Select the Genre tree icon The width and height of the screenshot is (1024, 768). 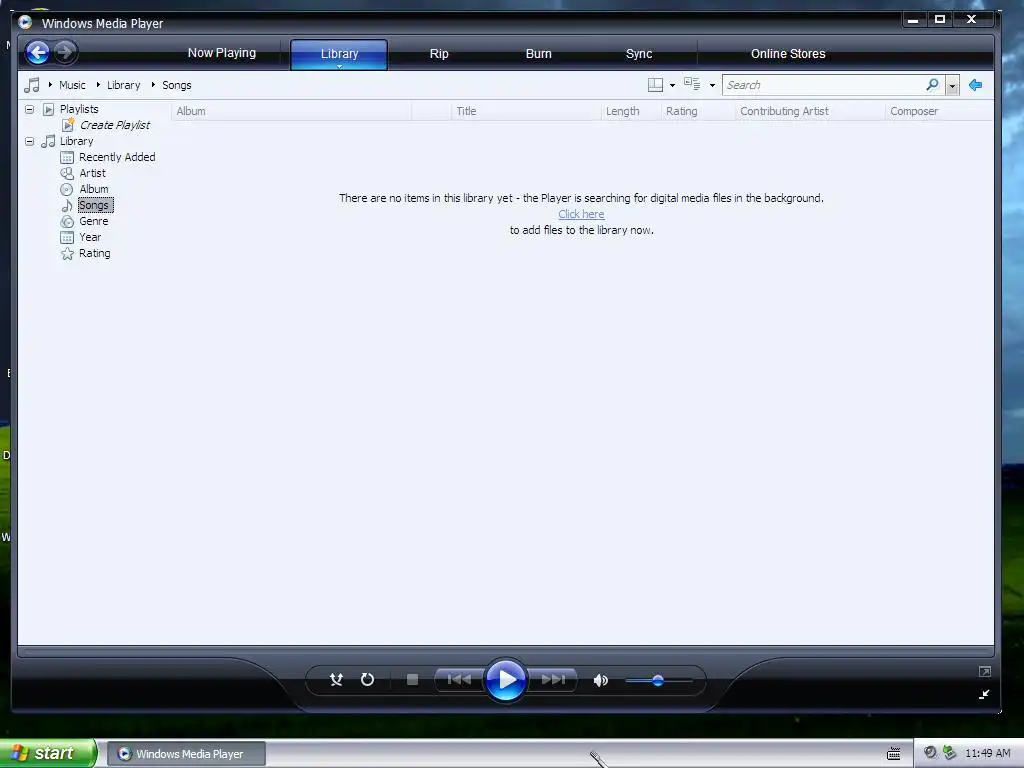(x=67, y=221)
